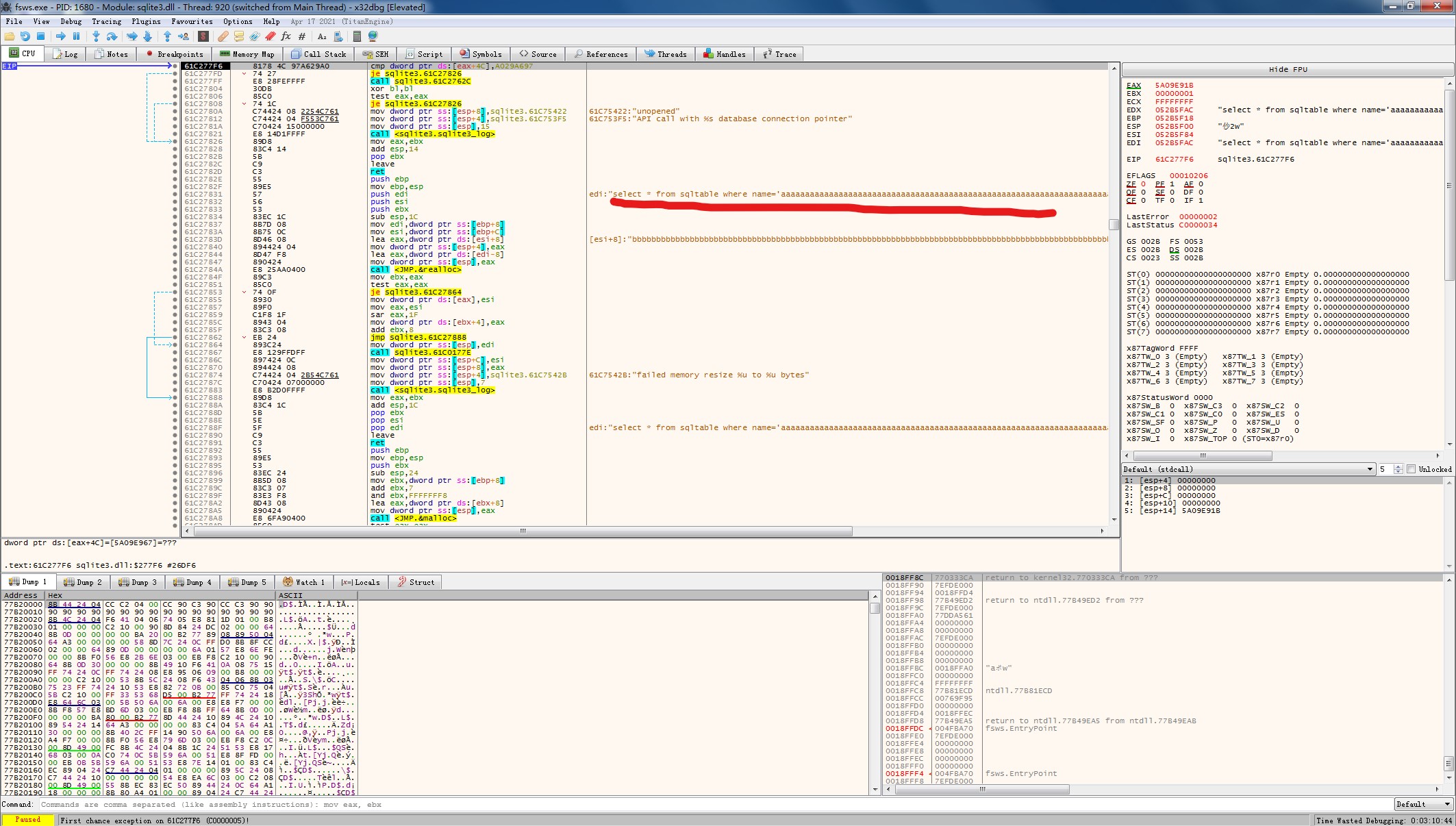The height and width of the screenshot is (826, 1456).
Task: Select the EAX register value 5A09E91B
Action: click(x=1174, y=86)
